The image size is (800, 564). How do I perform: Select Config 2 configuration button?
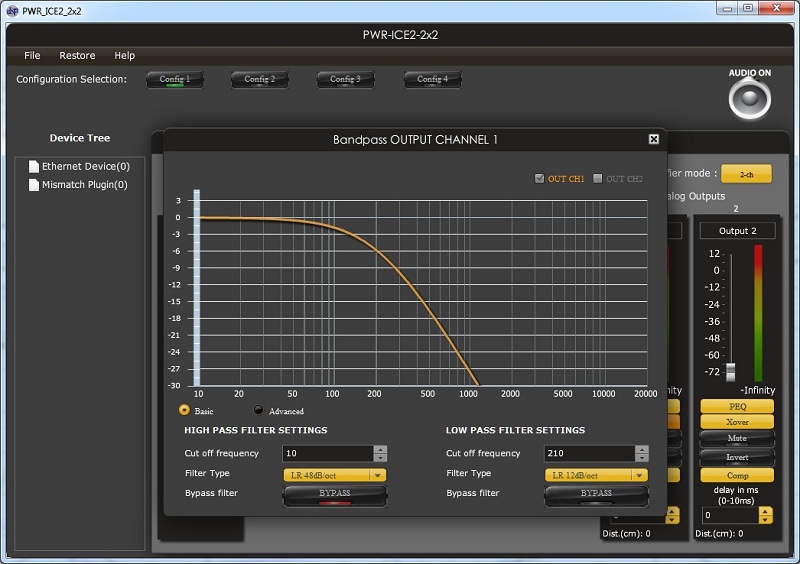pyautogui.click(x=260, y=80)
